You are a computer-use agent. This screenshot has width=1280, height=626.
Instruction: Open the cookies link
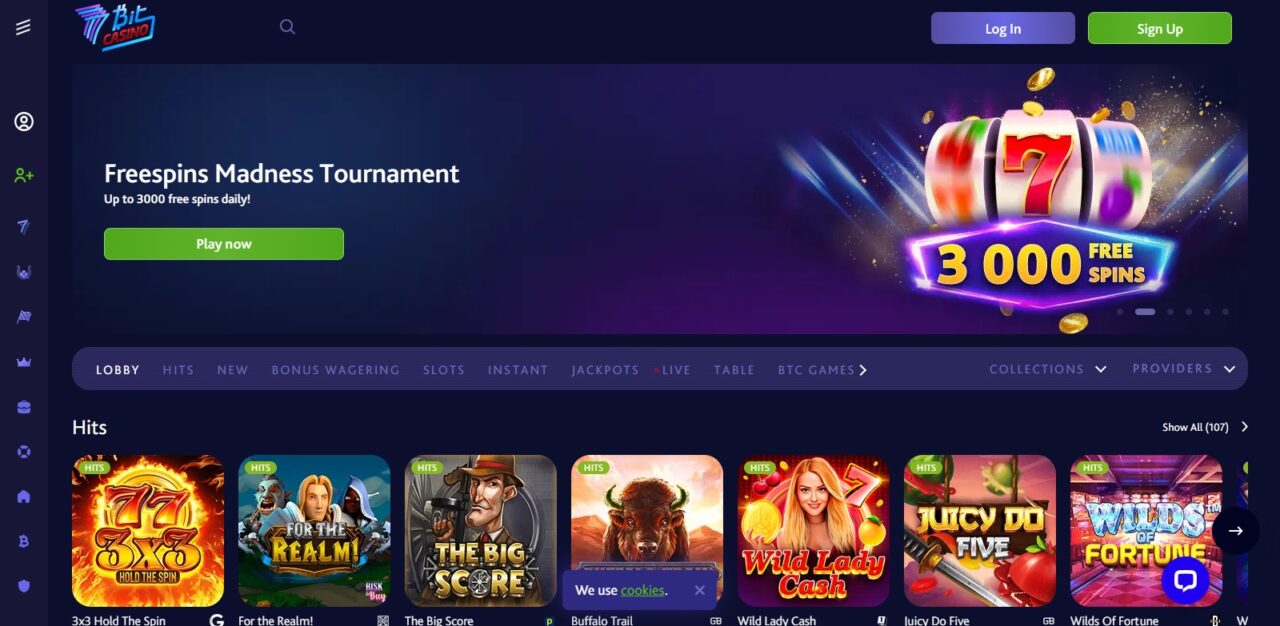click(642, 590)
